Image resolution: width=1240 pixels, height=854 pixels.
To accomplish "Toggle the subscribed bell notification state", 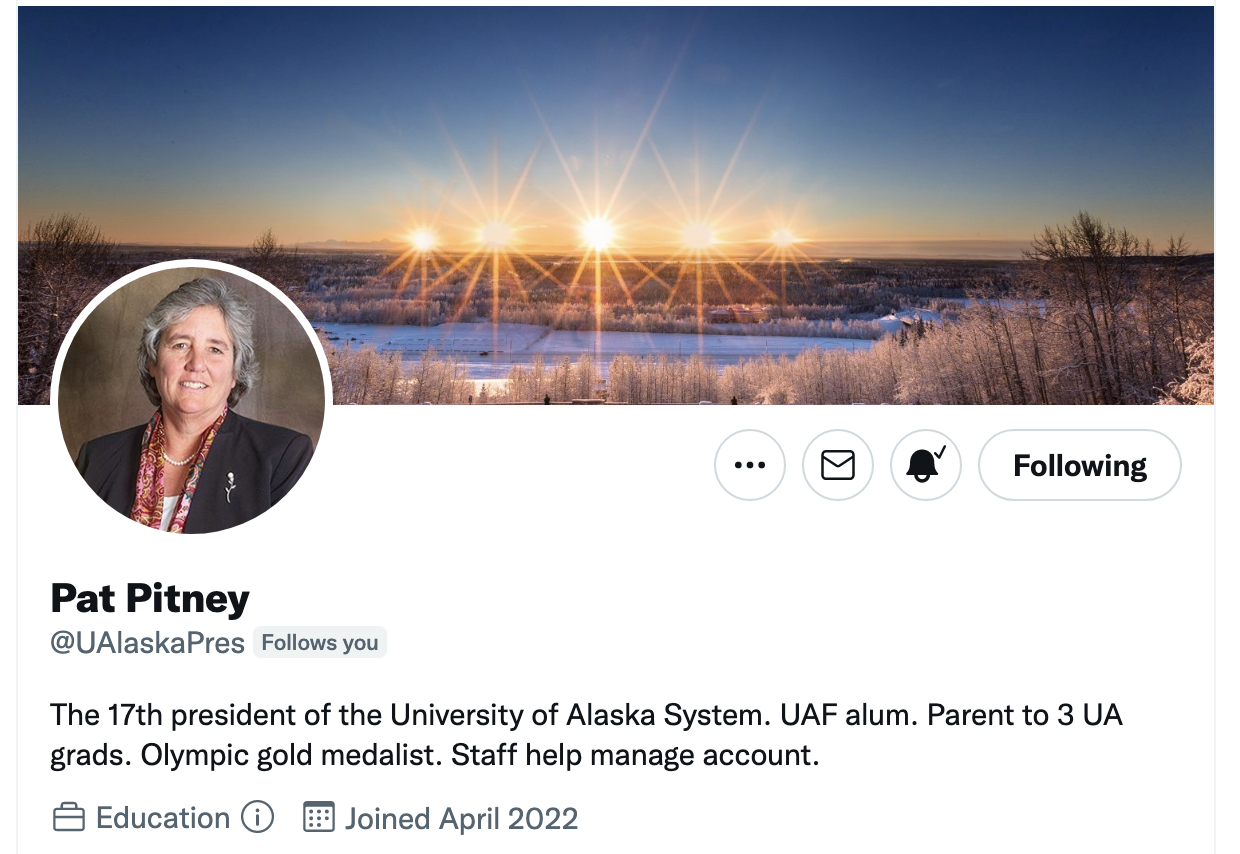I will pos(925,465).
